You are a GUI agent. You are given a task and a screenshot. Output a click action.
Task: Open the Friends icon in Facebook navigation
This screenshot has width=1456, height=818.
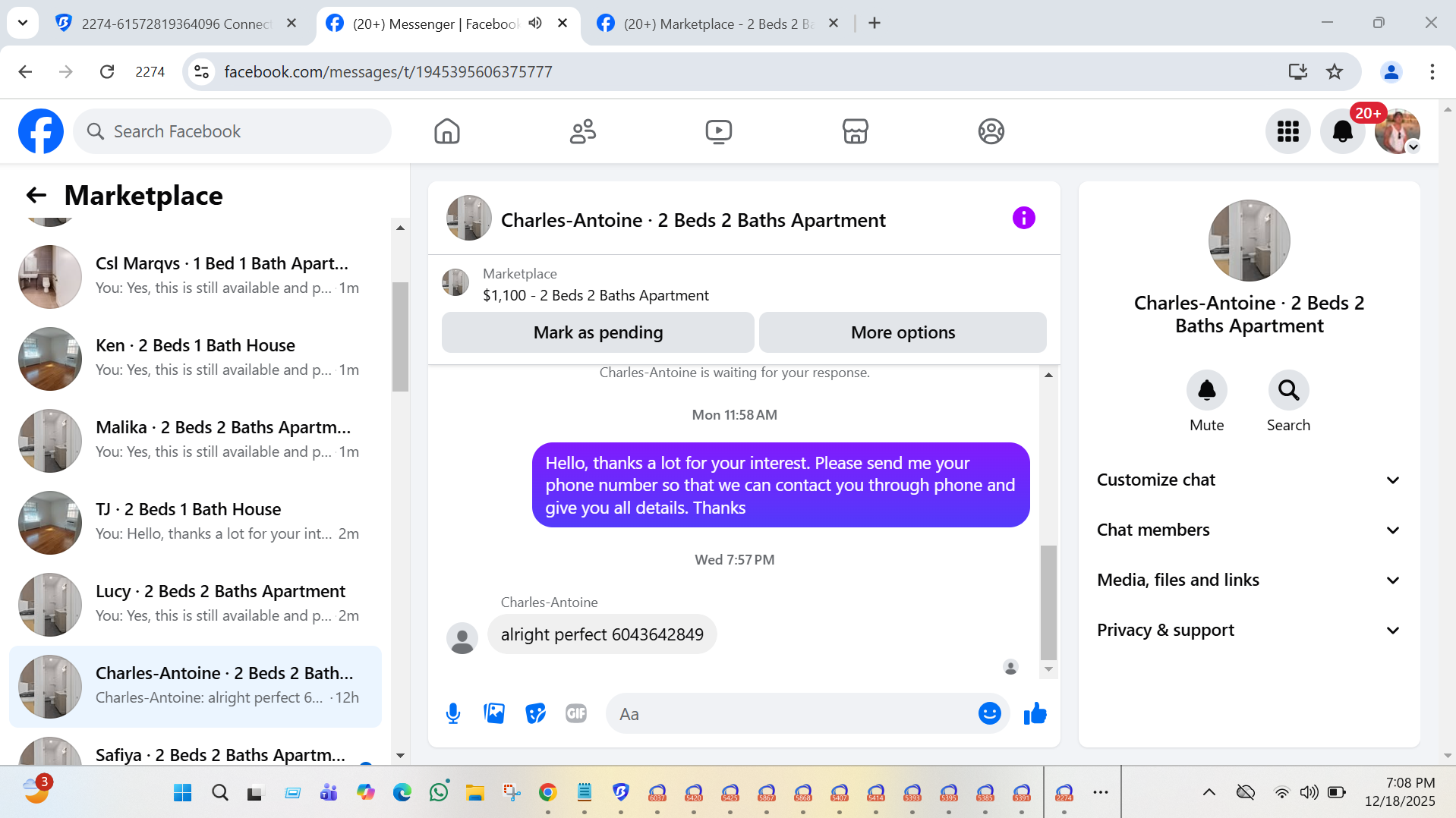tap(583, 131)
